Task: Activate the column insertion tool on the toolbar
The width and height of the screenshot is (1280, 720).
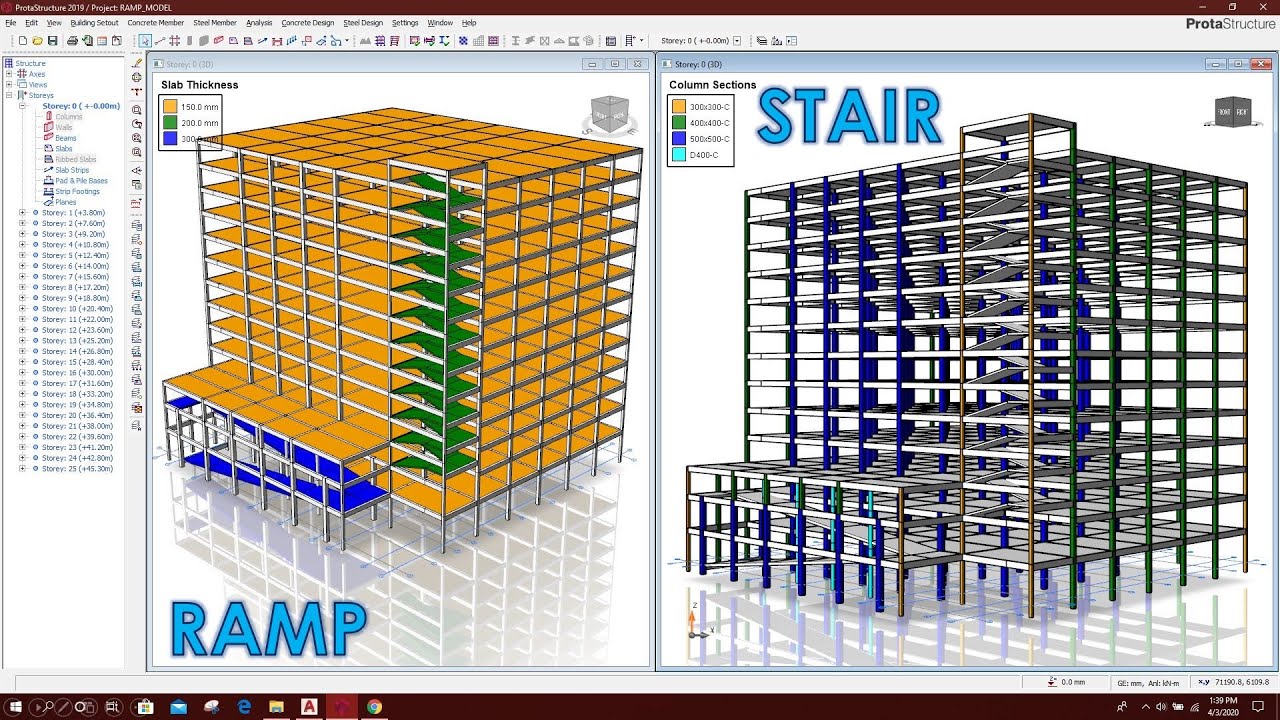Action: (x=189, y=41)
